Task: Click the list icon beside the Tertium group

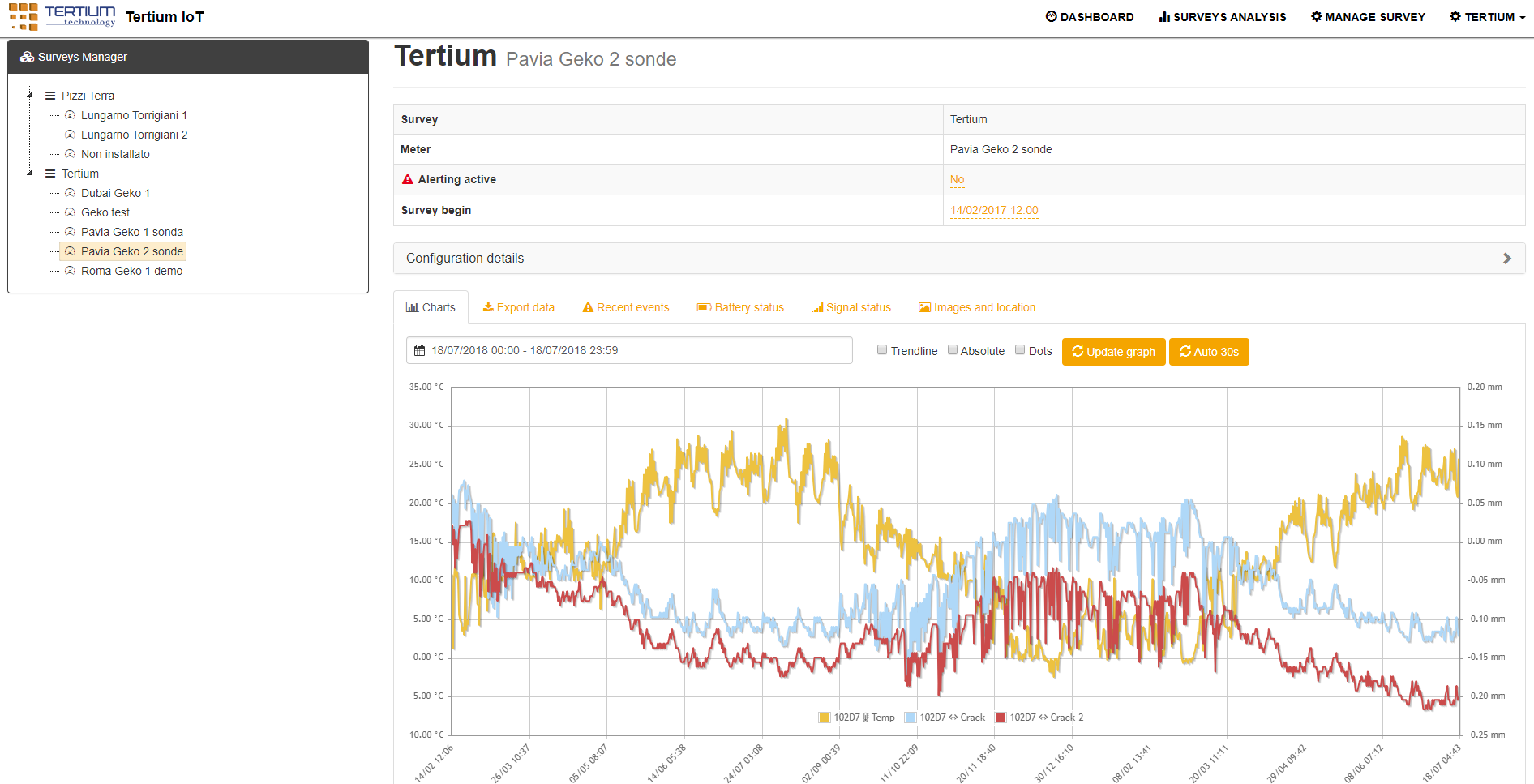Action: point(50,174)
